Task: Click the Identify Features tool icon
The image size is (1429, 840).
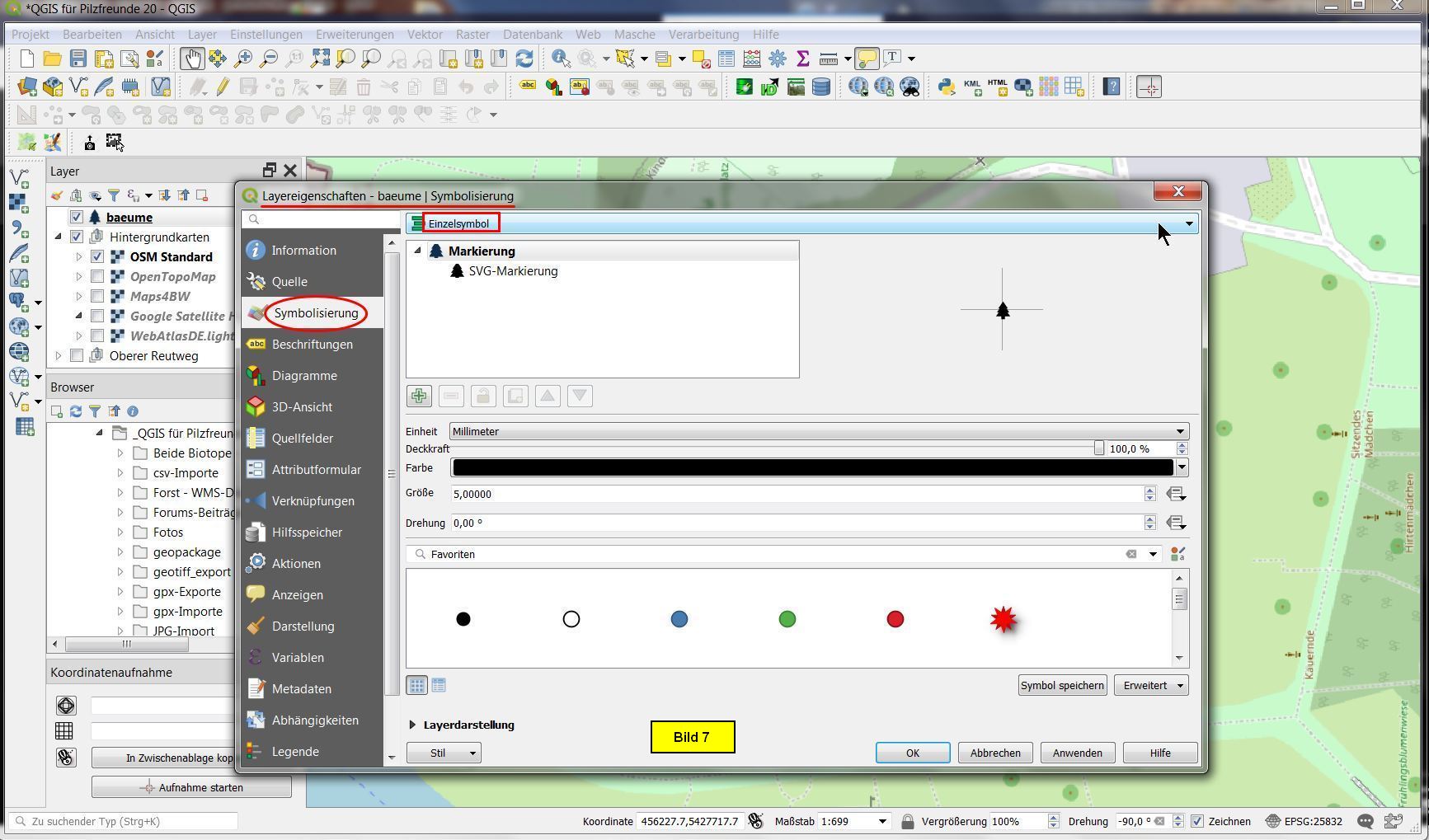Action: [x=561, y=59]
